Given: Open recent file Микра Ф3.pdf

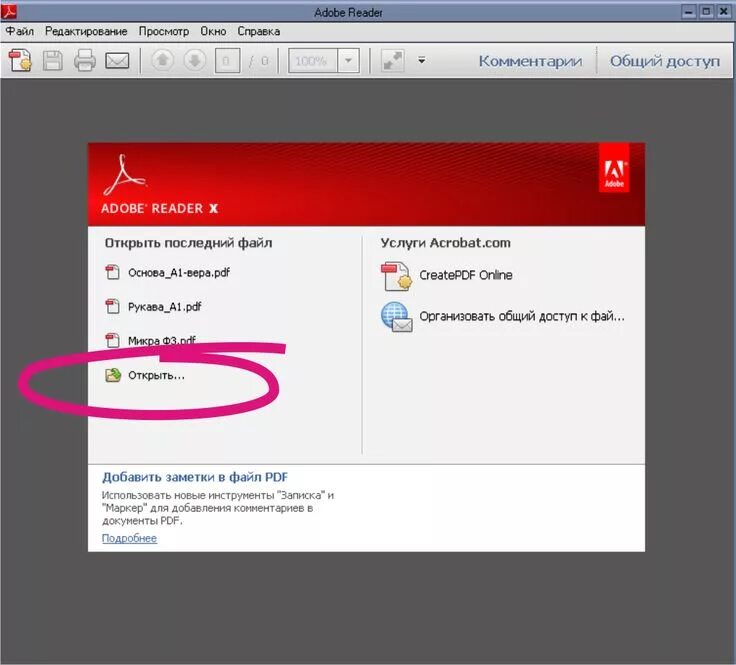Looking at the screenshot, I should [161, 340].
